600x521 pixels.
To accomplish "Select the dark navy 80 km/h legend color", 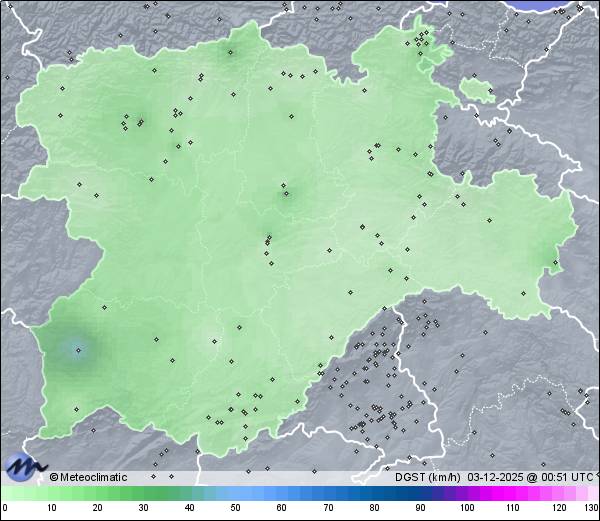I will 374,494.
